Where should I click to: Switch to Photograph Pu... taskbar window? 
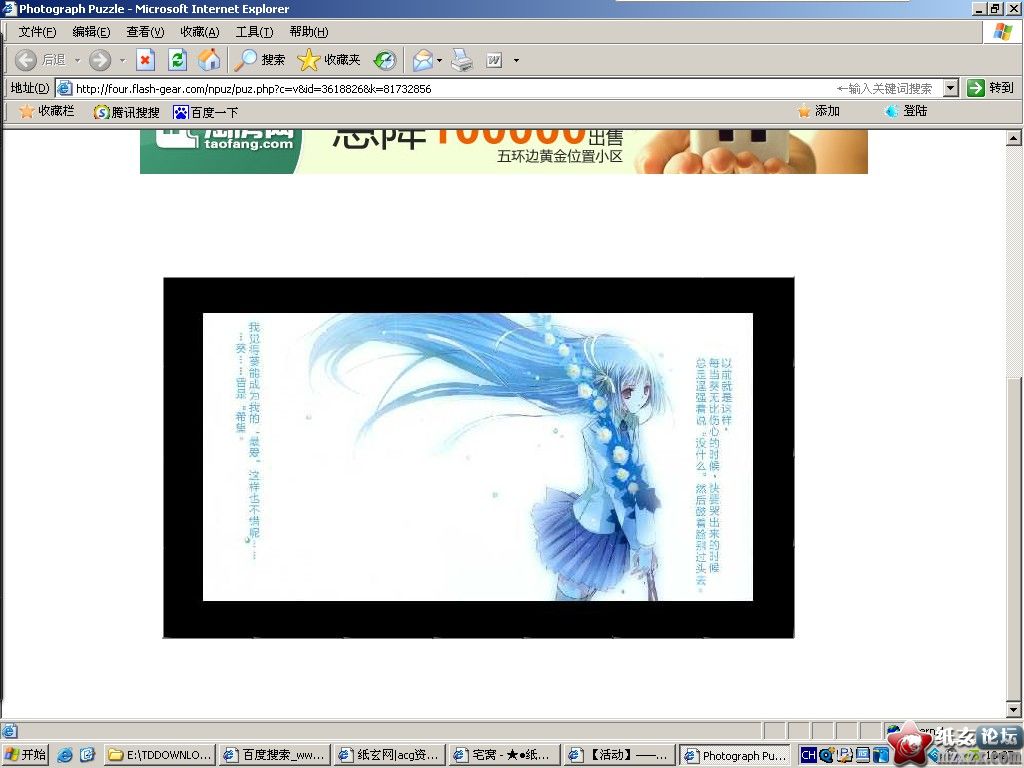click(x=735, y=755)
